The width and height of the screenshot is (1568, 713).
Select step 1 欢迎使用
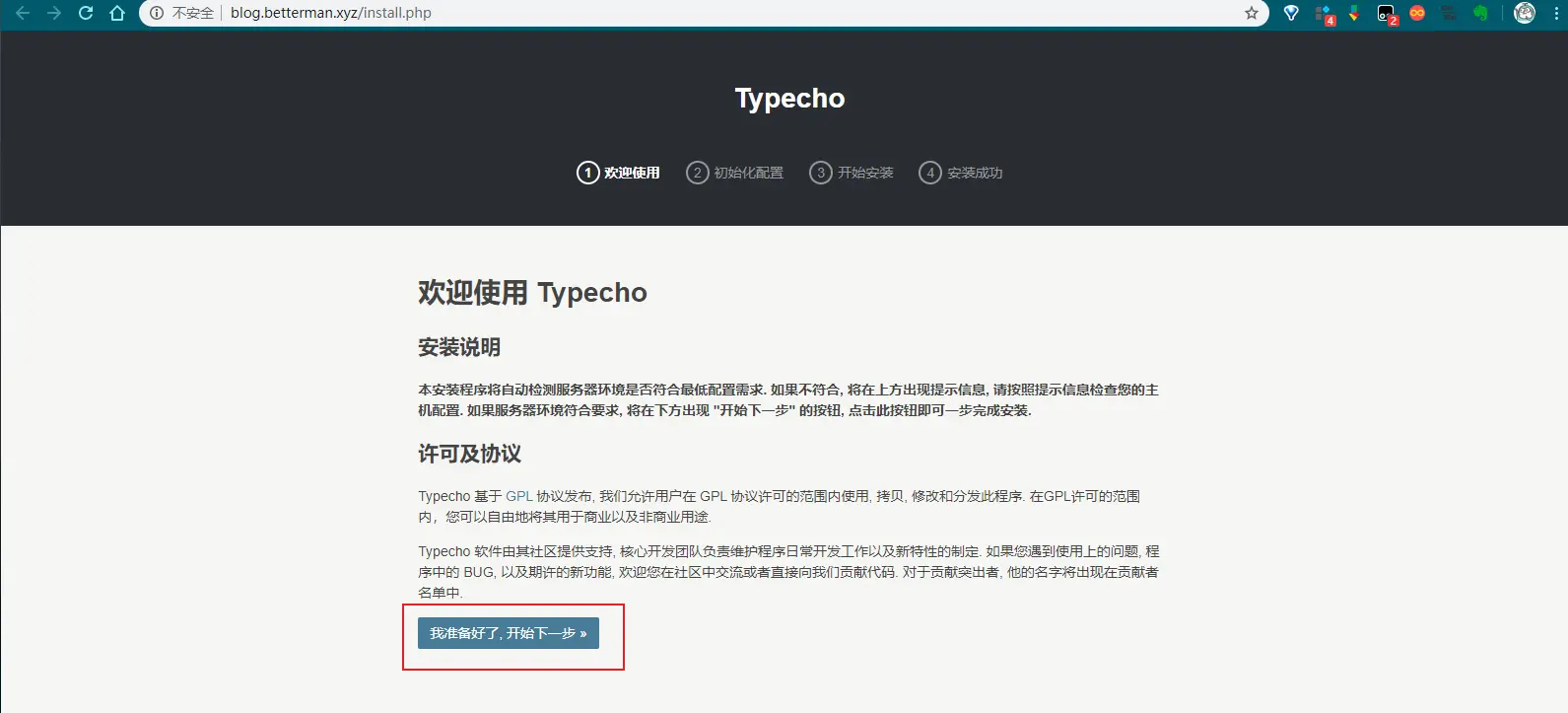[x=618, y=173]
